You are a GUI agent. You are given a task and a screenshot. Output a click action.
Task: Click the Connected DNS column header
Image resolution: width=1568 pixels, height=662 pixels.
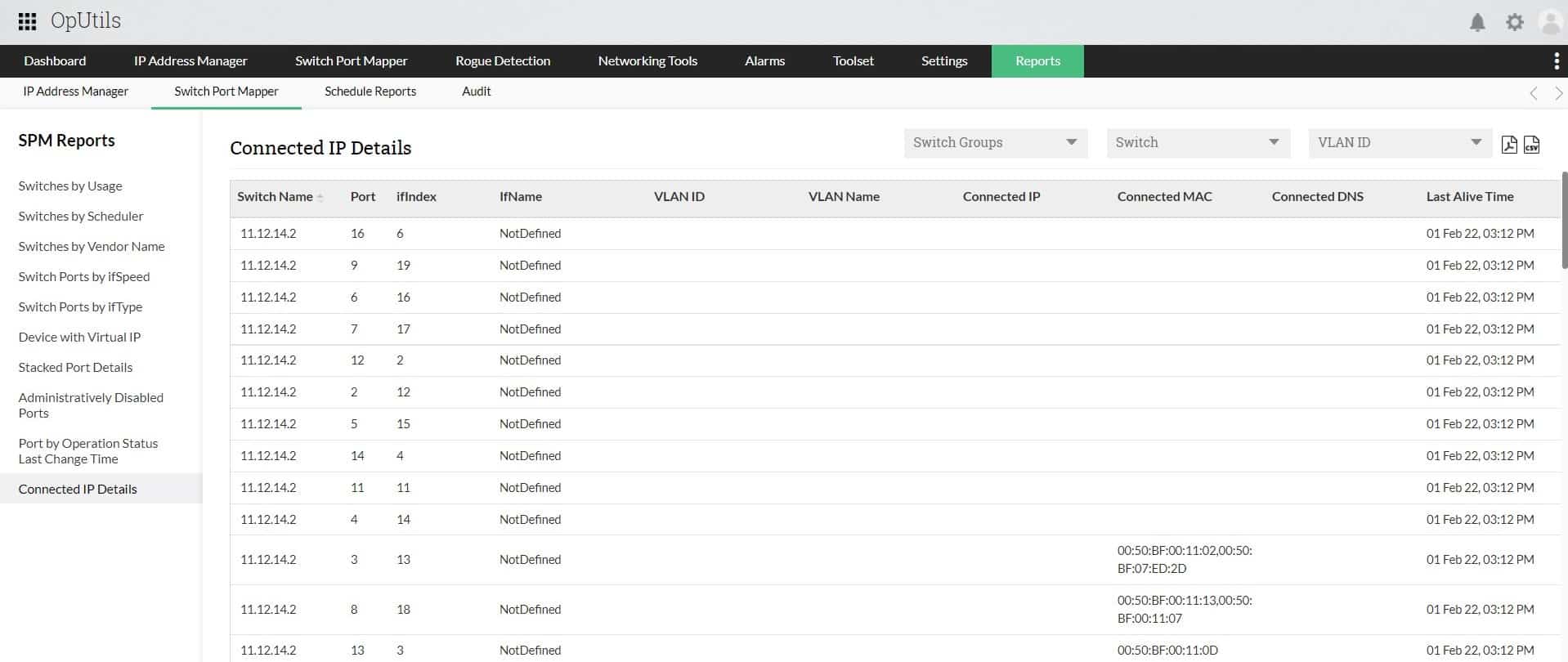point(1317,197)
